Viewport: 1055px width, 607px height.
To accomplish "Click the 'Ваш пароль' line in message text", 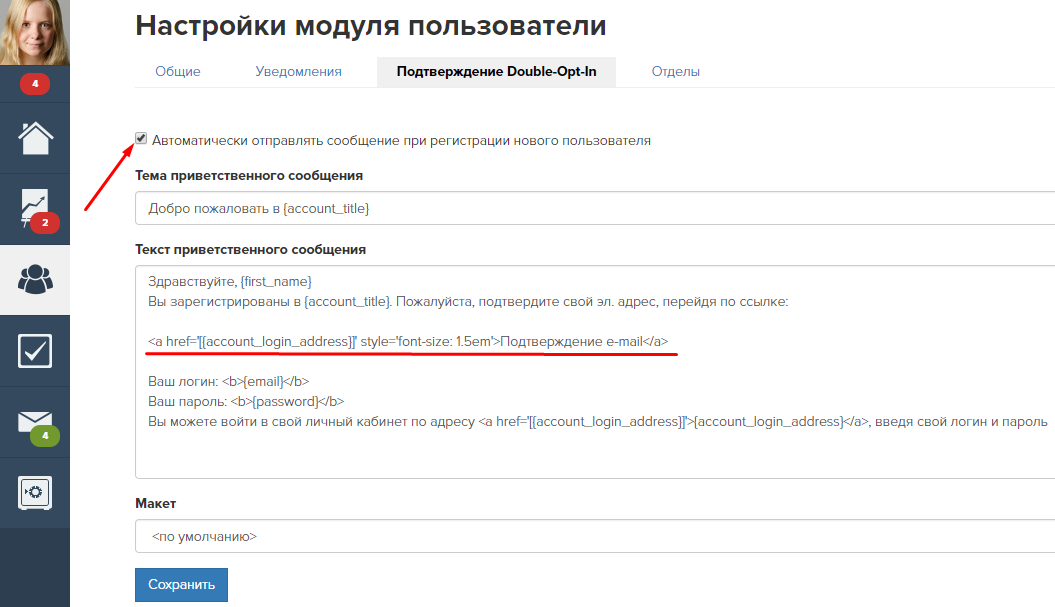I will [x=246, y=402].
